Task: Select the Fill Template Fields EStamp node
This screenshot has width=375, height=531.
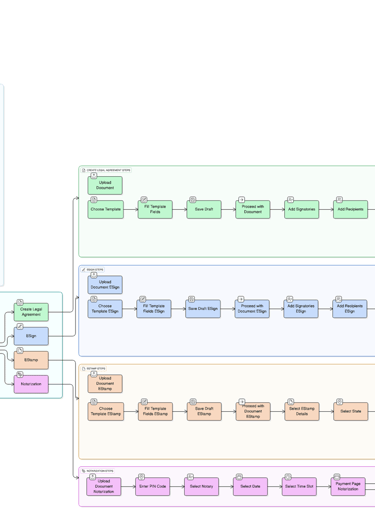Action: point(155,411)
